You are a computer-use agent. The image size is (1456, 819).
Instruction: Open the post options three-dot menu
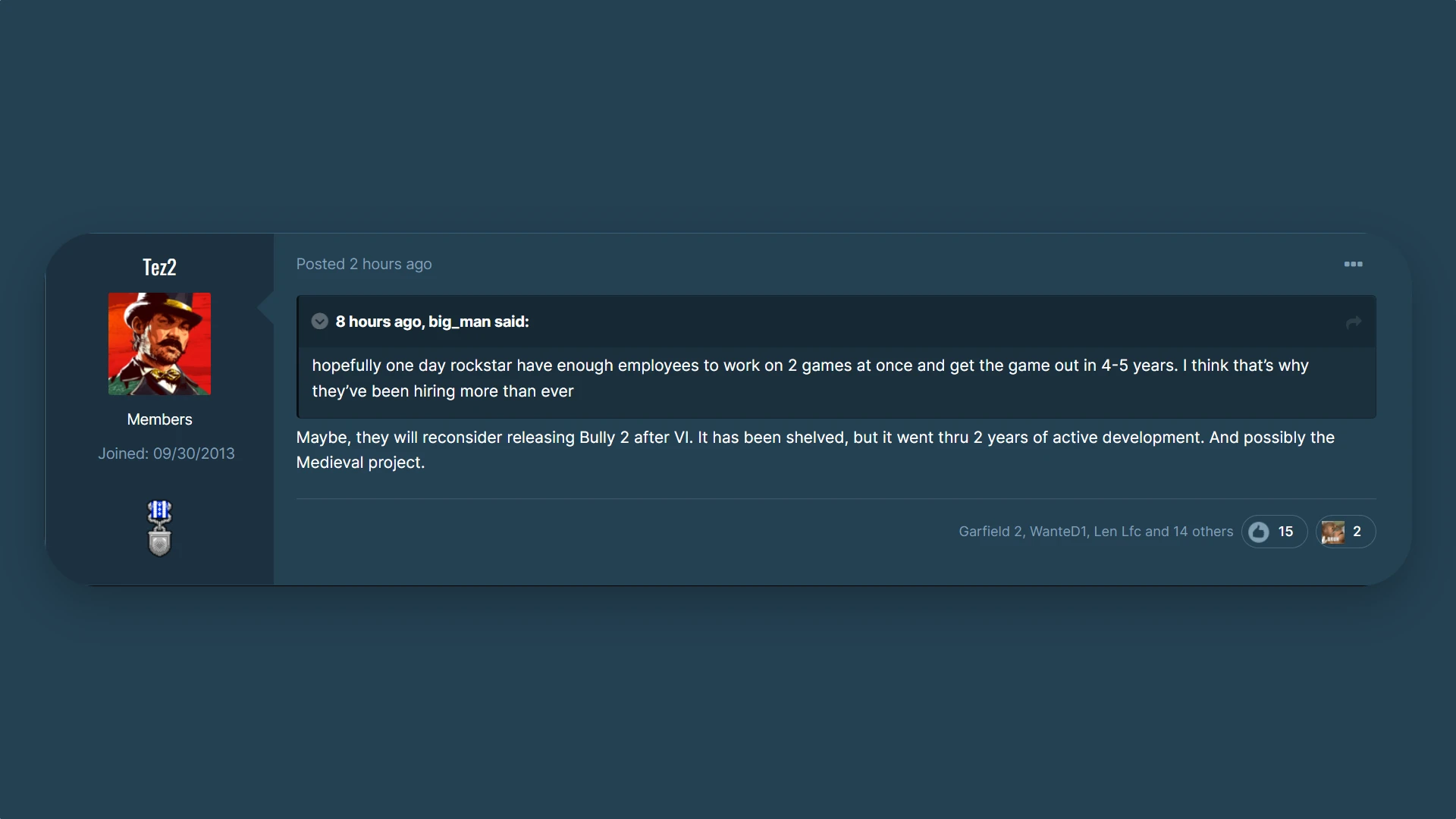(1353, 264)
